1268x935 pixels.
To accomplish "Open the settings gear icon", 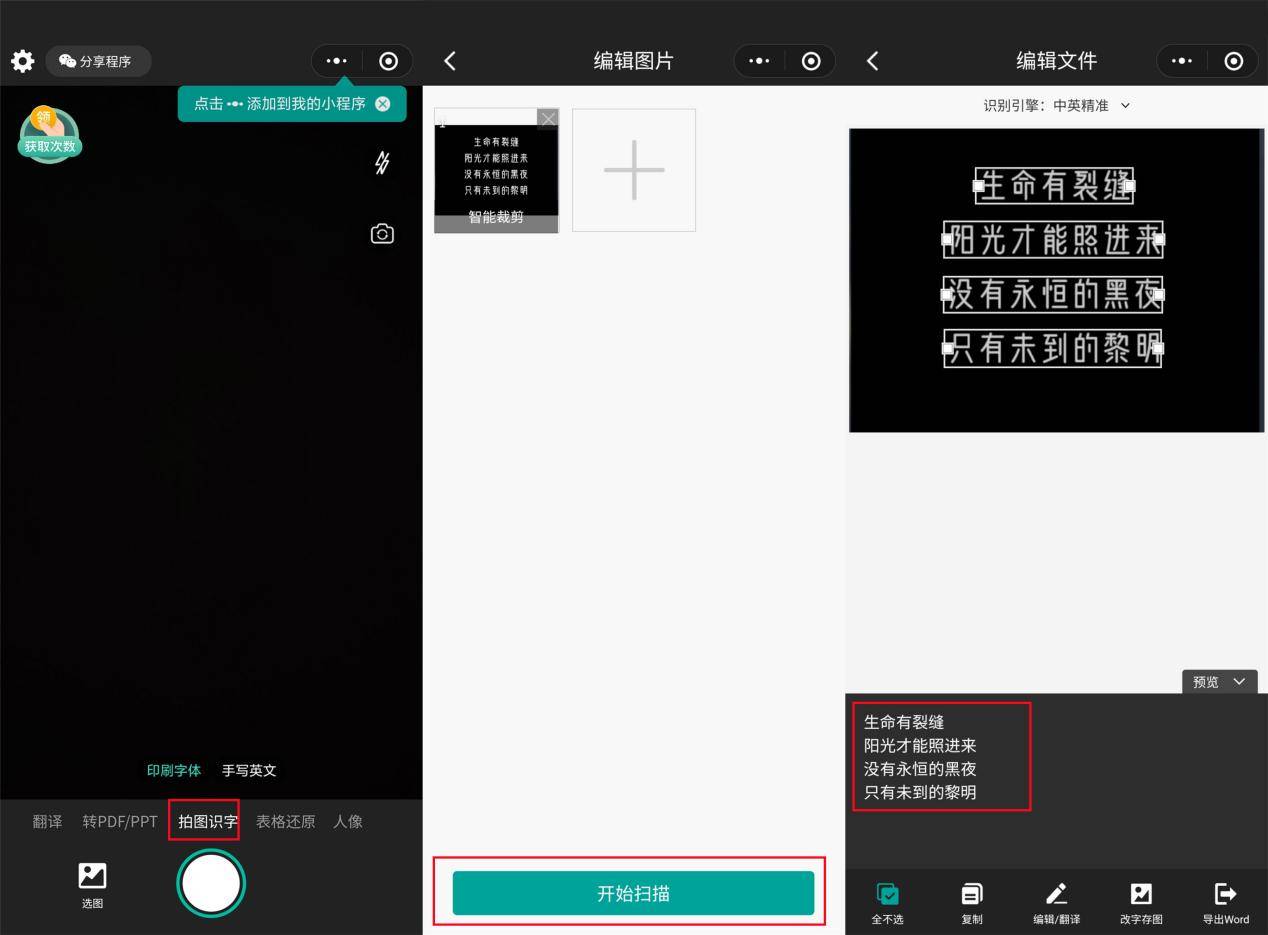I will (x=22, y=61).
